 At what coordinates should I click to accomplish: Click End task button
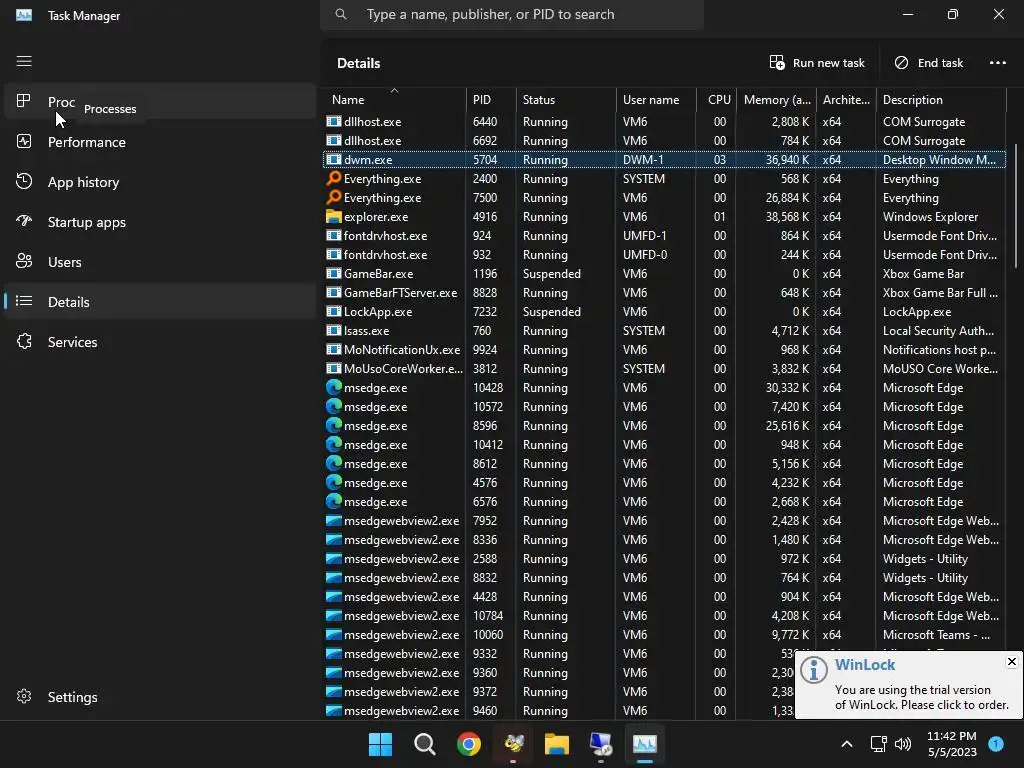coord(929,63)
